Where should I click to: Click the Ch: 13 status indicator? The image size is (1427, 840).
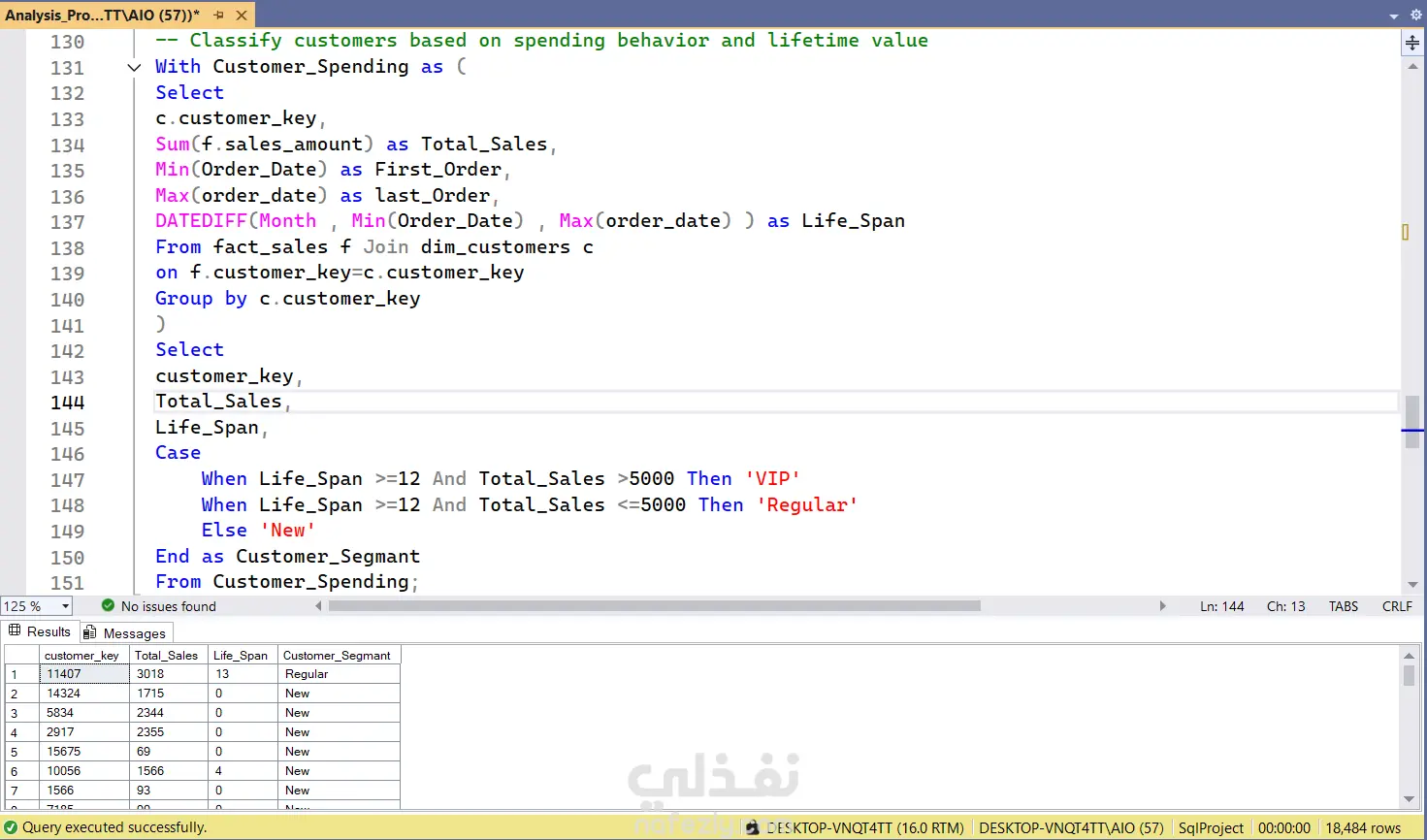(x=1285, y=606)
